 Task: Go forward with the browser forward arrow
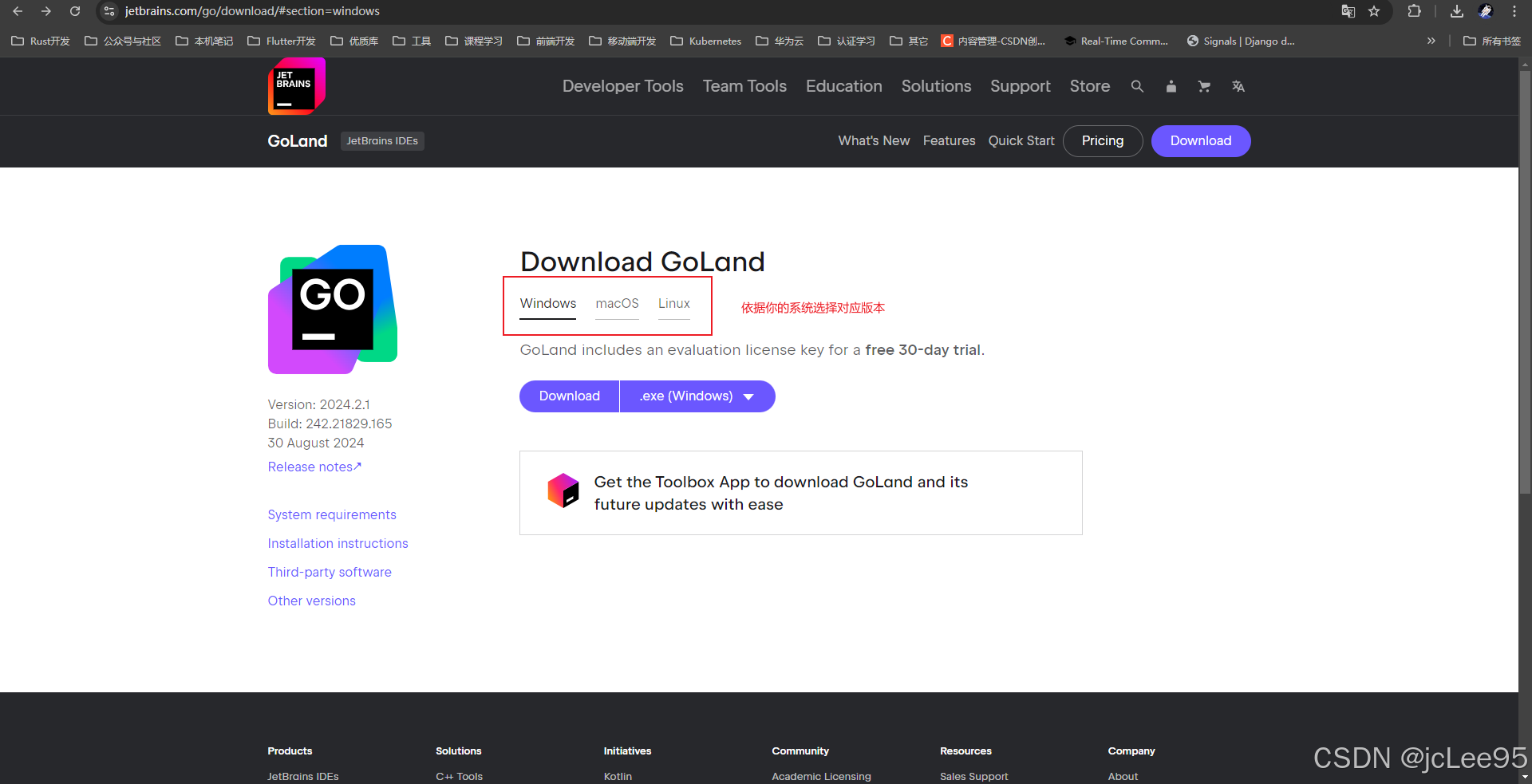point(46,11)
